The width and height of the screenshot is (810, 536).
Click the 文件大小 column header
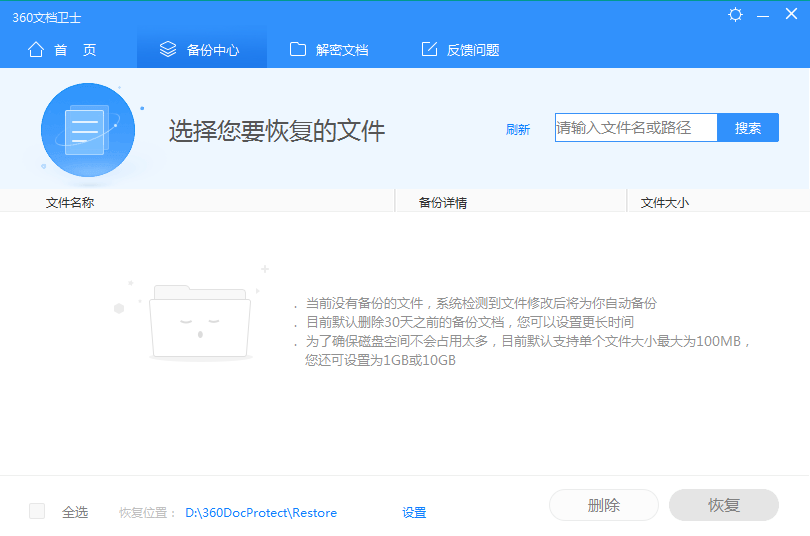tap(664, 203)
